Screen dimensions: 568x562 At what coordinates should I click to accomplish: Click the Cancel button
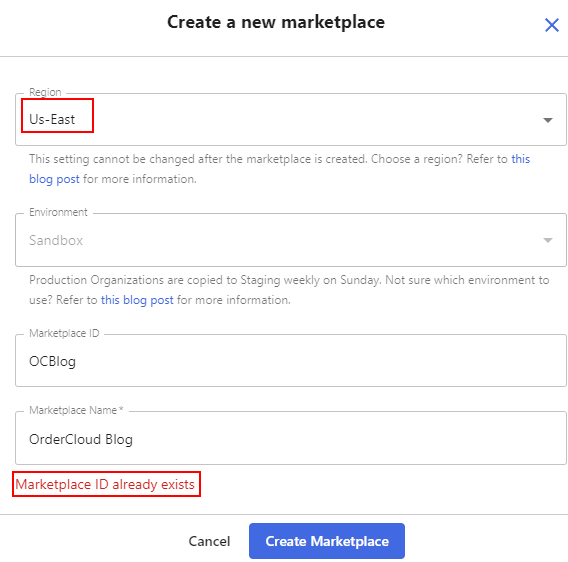point(209,541)
